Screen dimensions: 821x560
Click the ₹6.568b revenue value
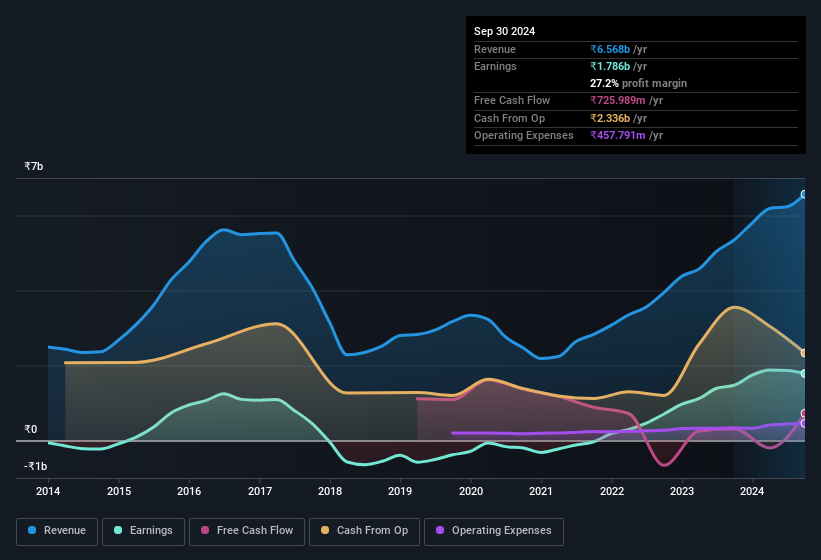click(x=610, y=49)
